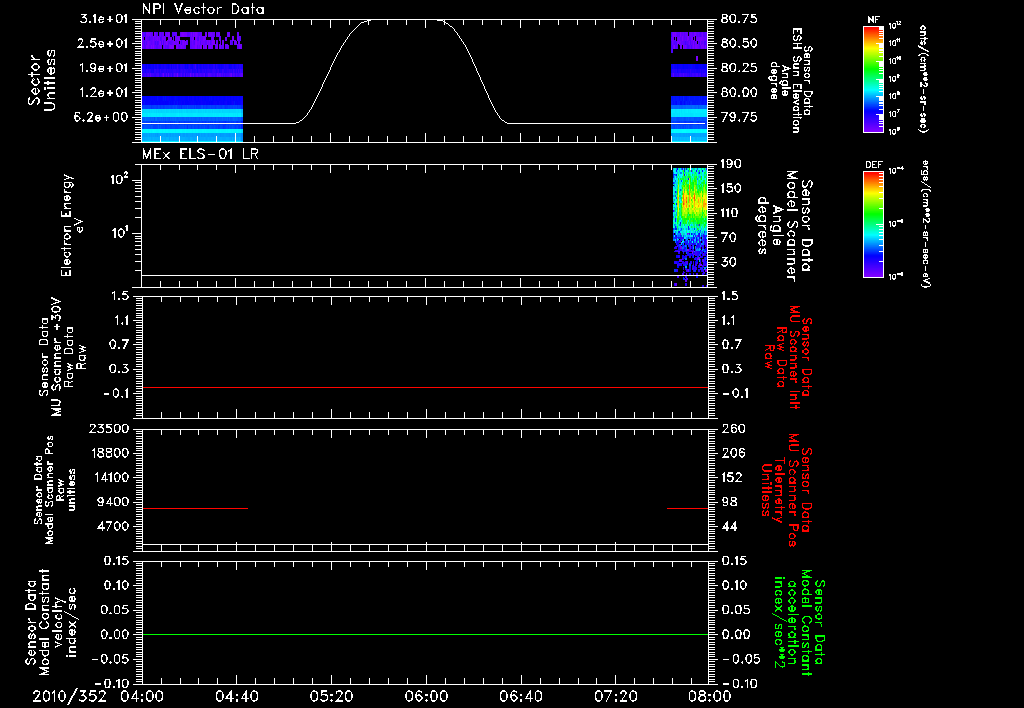Click the Model Scanner Pos Raw label
Viewport: 1024px width, 708px height.
(55, 490)
